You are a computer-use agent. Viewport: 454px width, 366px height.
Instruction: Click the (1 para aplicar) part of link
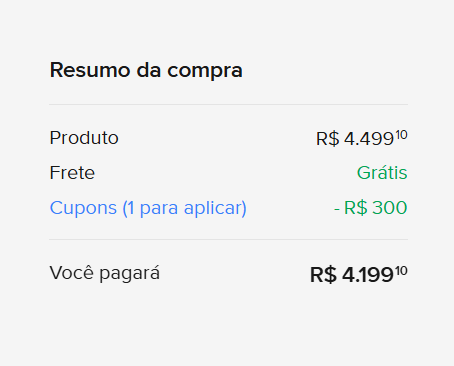click(185, 209)
